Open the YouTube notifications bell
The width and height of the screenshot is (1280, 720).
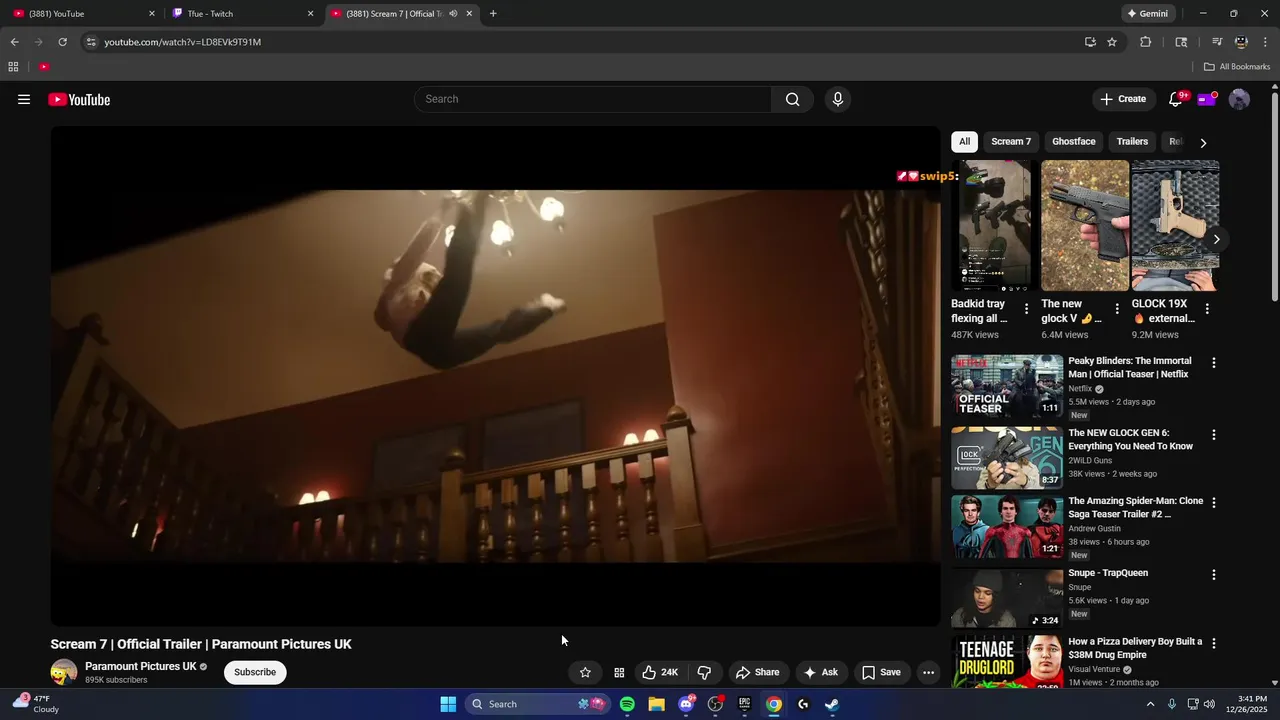coord(1176,99)
